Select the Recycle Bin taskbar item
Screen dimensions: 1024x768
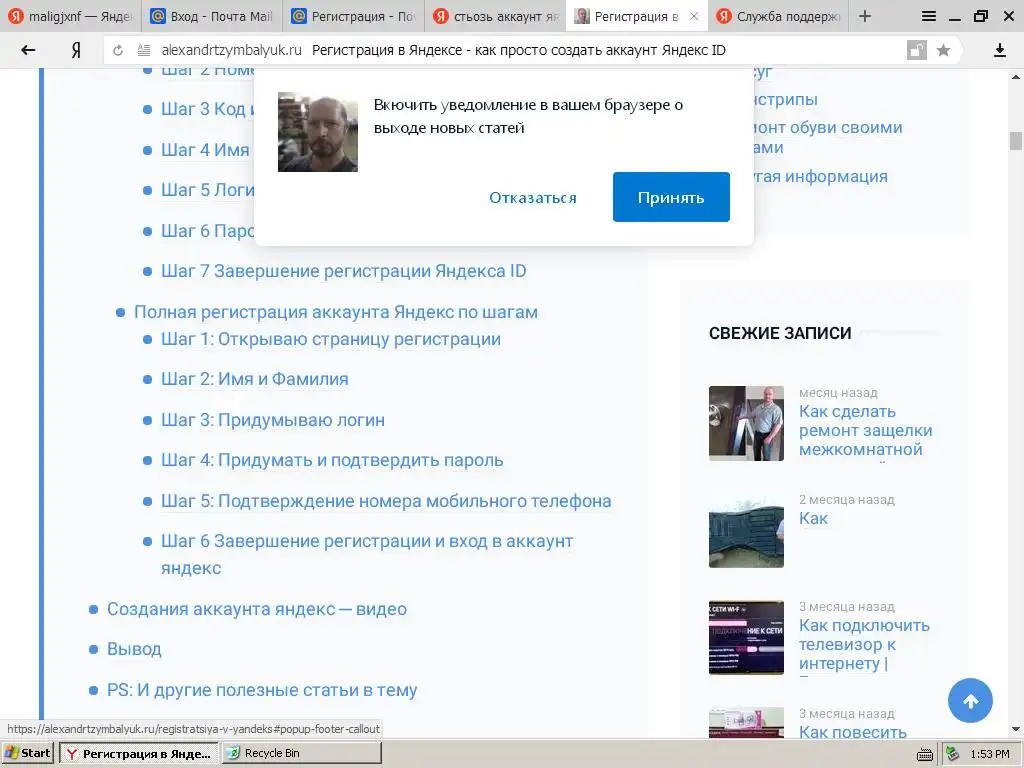(x=302, y=753)
